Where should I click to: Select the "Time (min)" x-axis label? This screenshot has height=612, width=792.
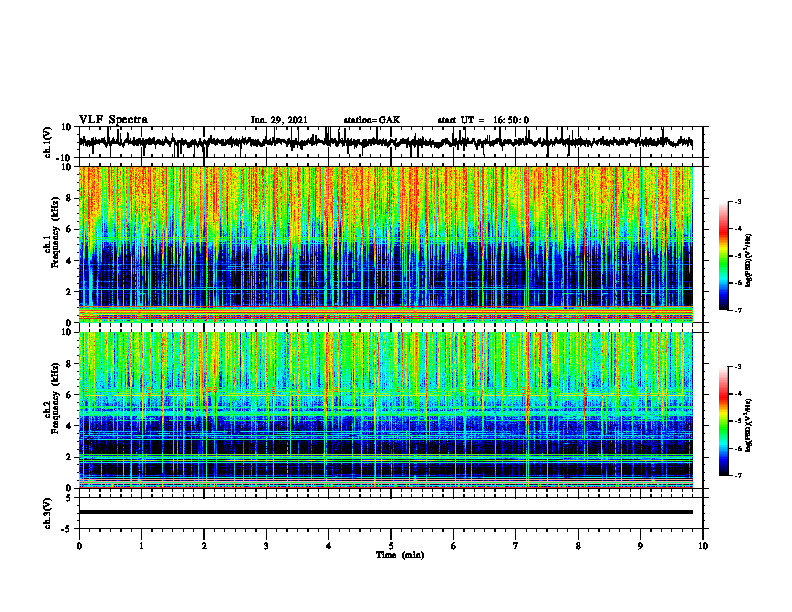pos(400,555)
